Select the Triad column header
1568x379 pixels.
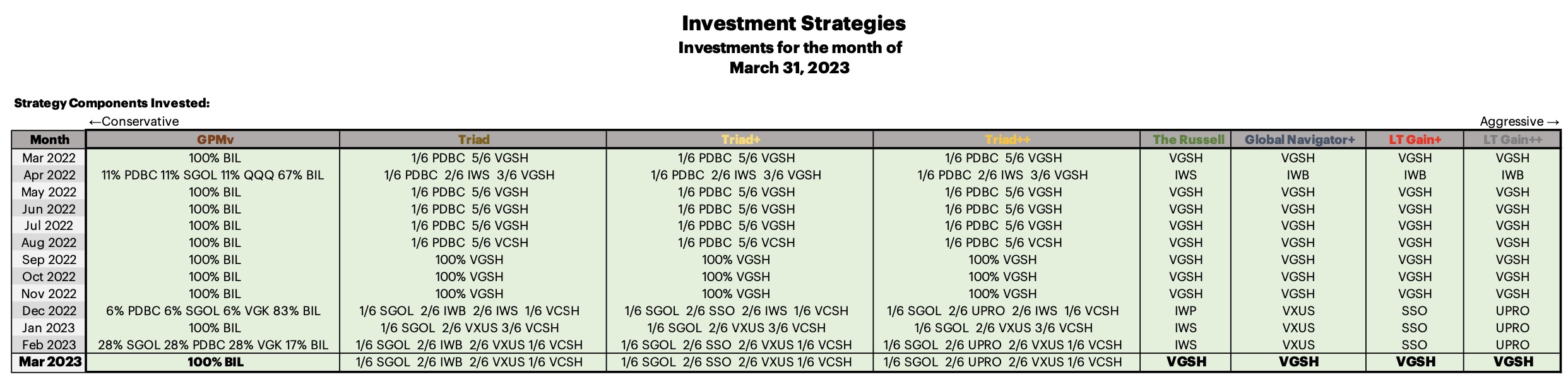pos(473,140)
